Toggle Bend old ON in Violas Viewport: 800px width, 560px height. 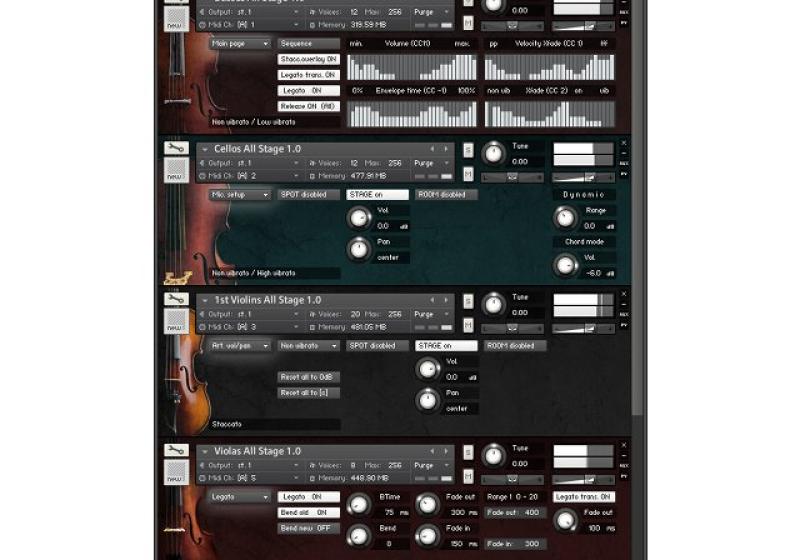point(309,512)
